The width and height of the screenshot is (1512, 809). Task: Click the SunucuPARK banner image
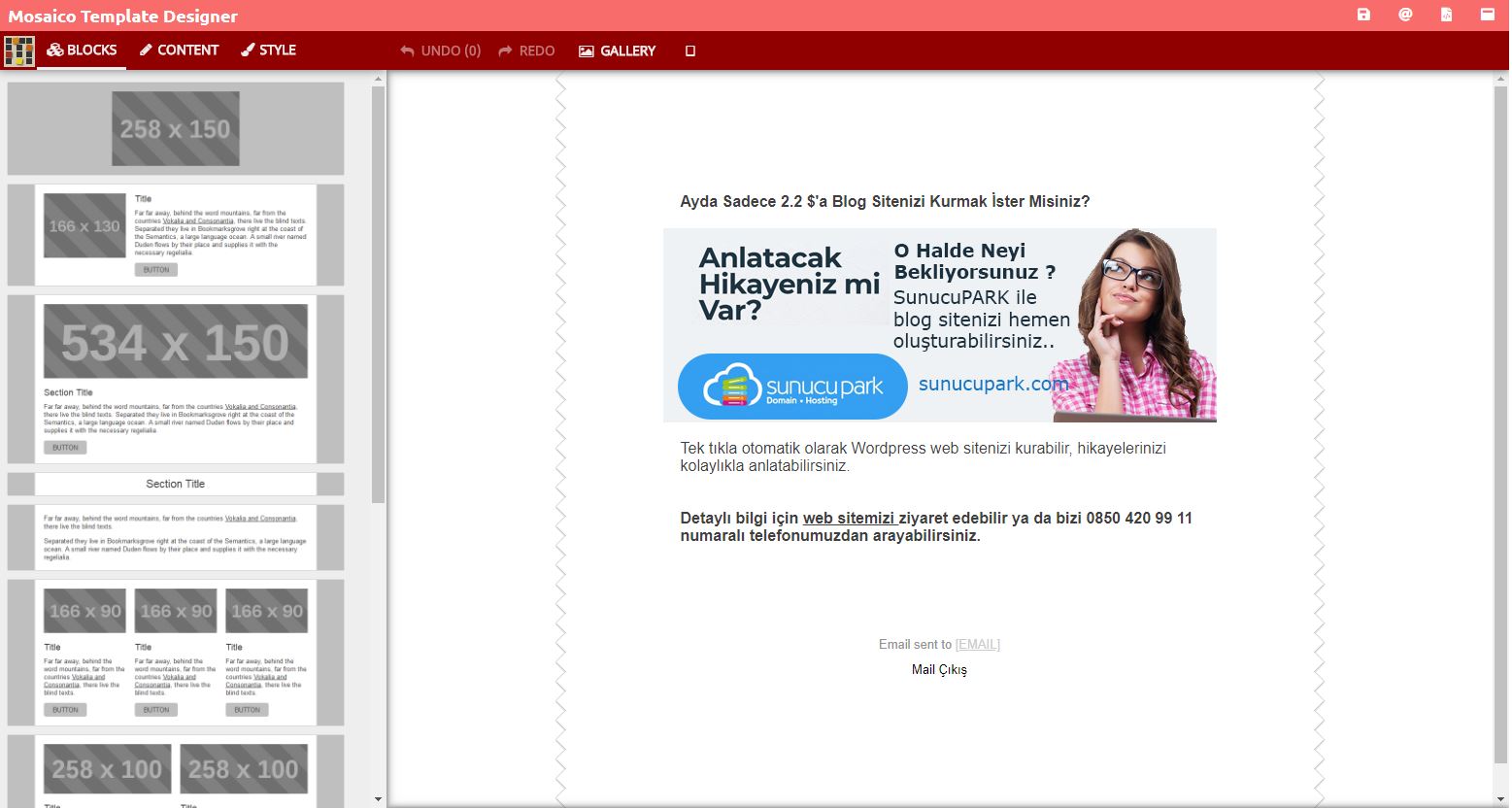coord(939,325)
